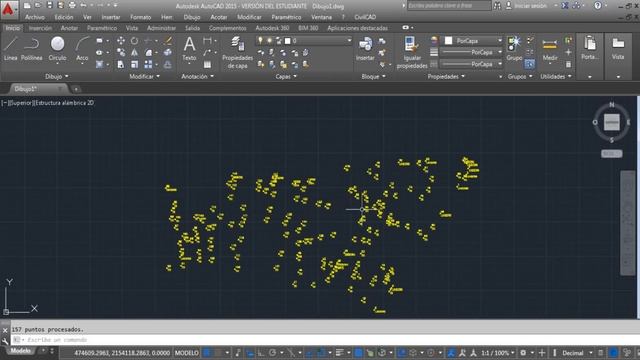Image resolution: width=640 pixels, height=360 pixels.
Task: Toggle the layer on/off lightbulb icon
Action: pyautogui.click(x=260, y=40)
